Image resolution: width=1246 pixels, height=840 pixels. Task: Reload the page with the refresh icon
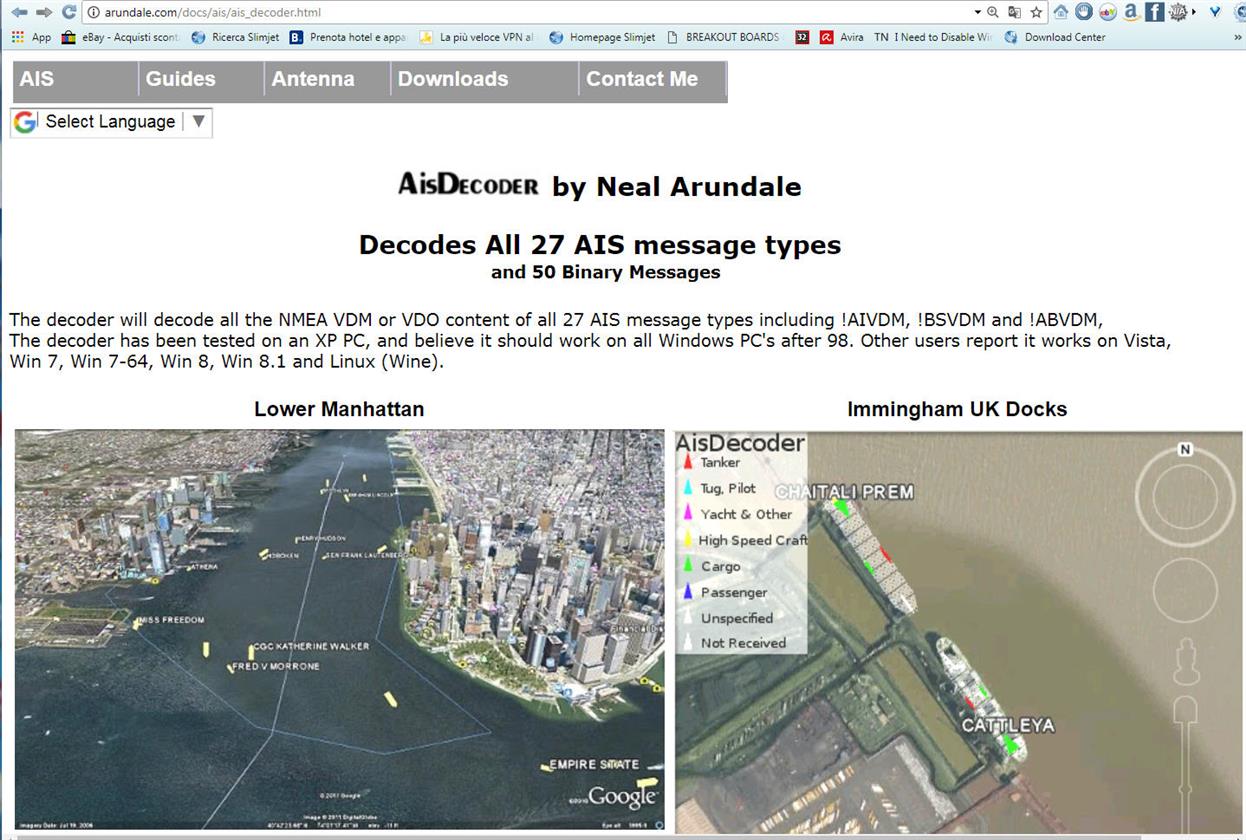point(68,12)
